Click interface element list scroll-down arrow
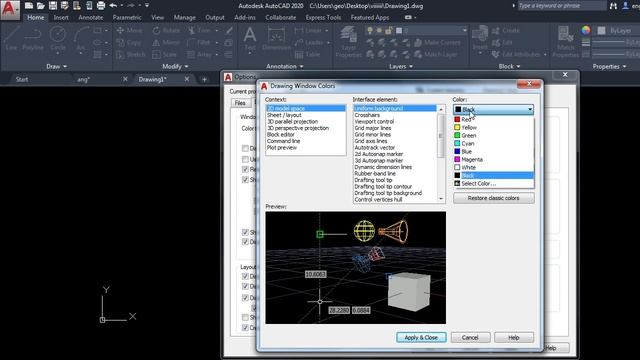Screen dimensions: 640x360 click(441, 199)
